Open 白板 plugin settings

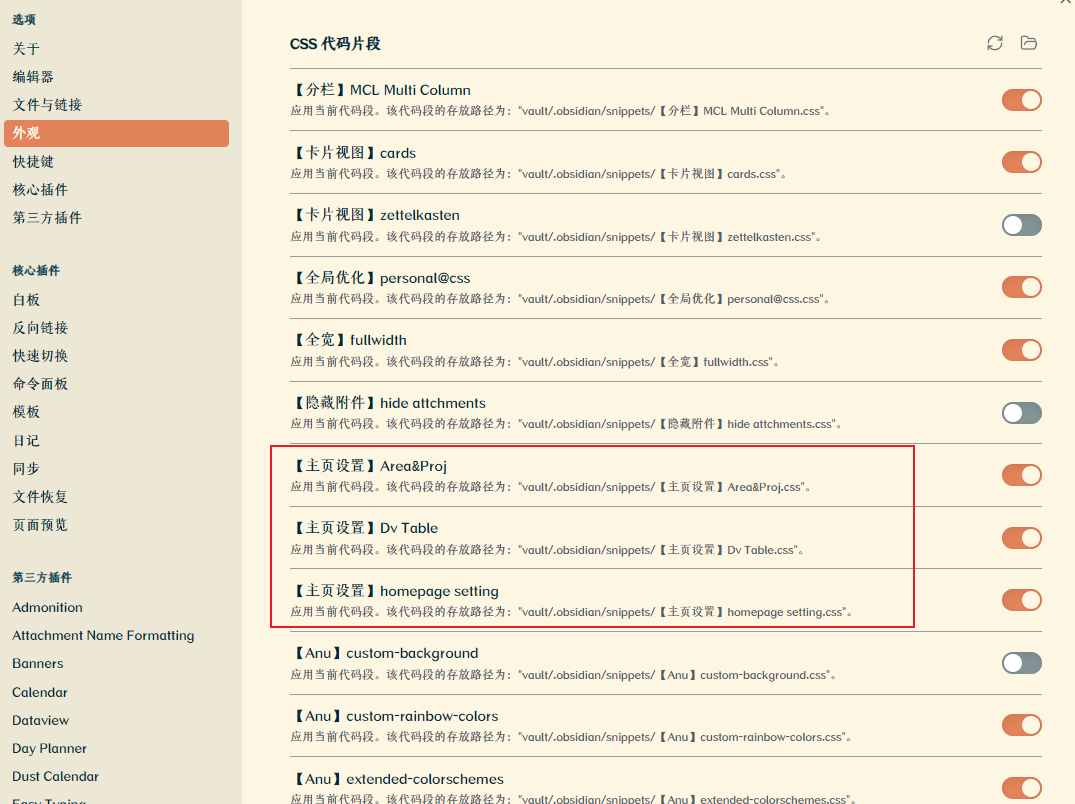tap(117, 300)
